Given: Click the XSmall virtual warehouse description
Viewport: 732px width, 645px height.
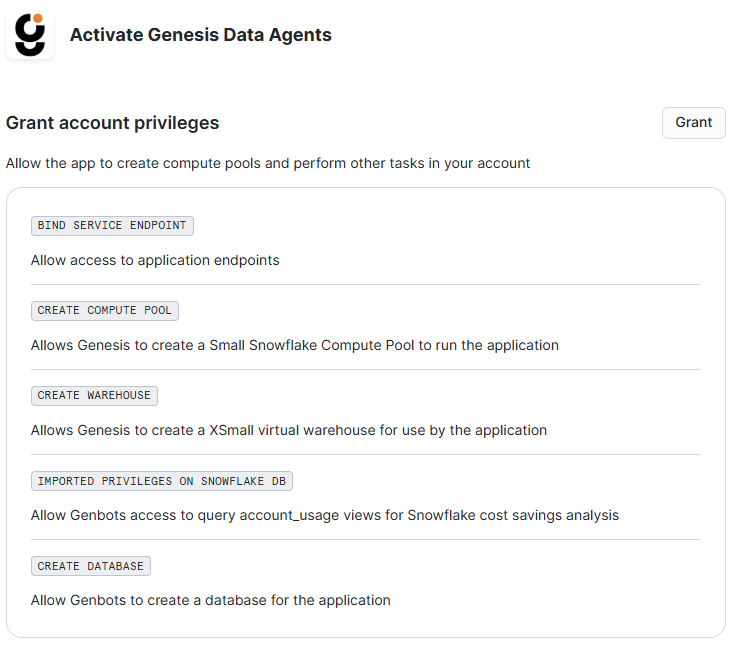Looking at the screenshot, I should 289,430.
